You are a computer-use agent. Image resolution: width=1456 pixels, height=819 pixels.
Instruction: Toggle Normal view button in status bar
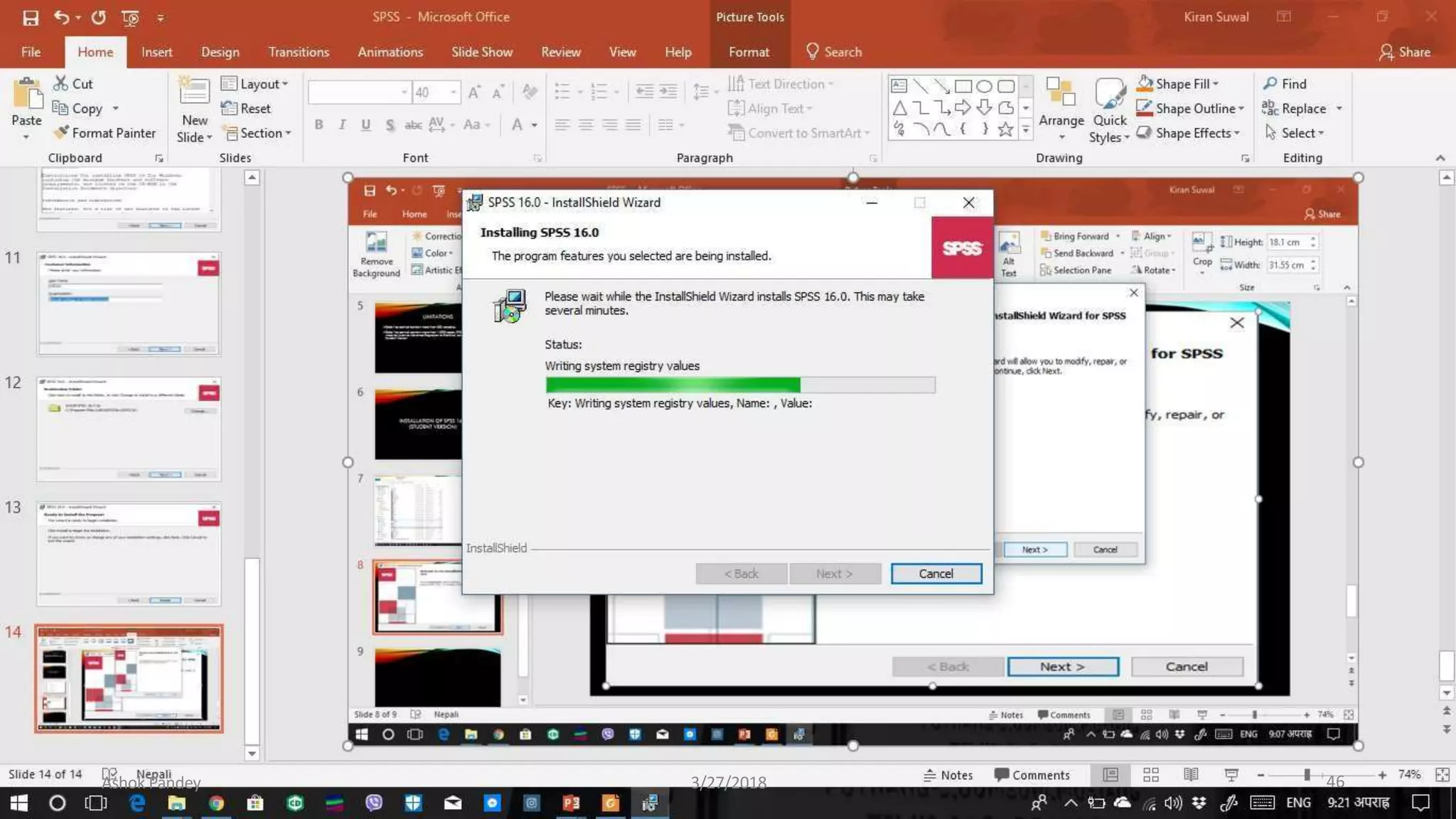pyautogui.click(x=1110, y=775)
